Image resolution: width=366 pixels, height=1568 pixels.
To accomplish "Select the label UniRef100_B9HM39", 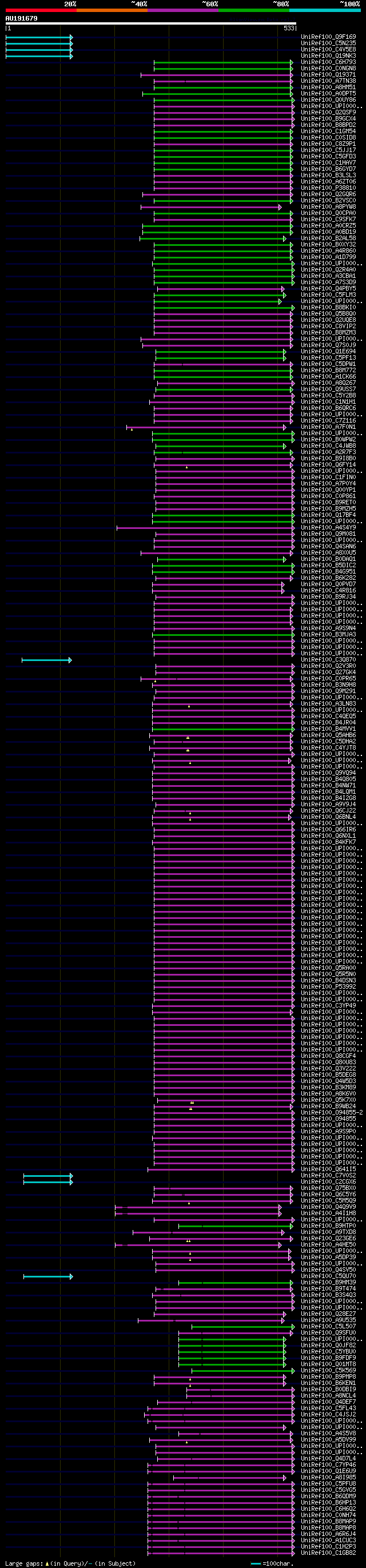I will click(328, 1282).
